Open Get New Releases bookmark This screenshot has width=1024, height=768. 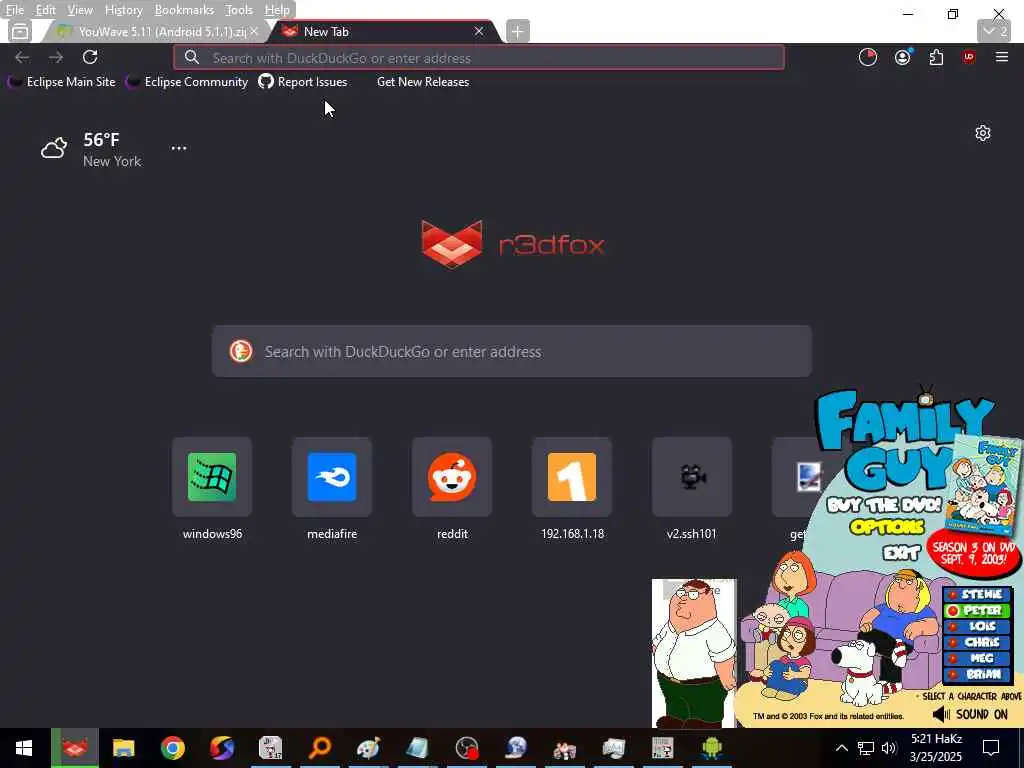tap(423, 82)
